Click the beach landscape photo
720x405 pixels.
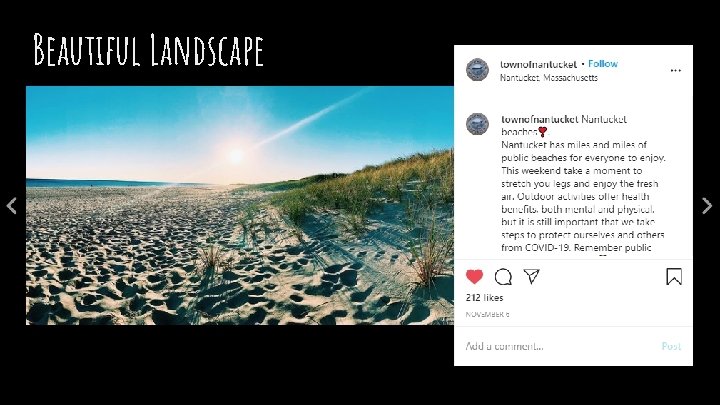click(x=240, y=206)
